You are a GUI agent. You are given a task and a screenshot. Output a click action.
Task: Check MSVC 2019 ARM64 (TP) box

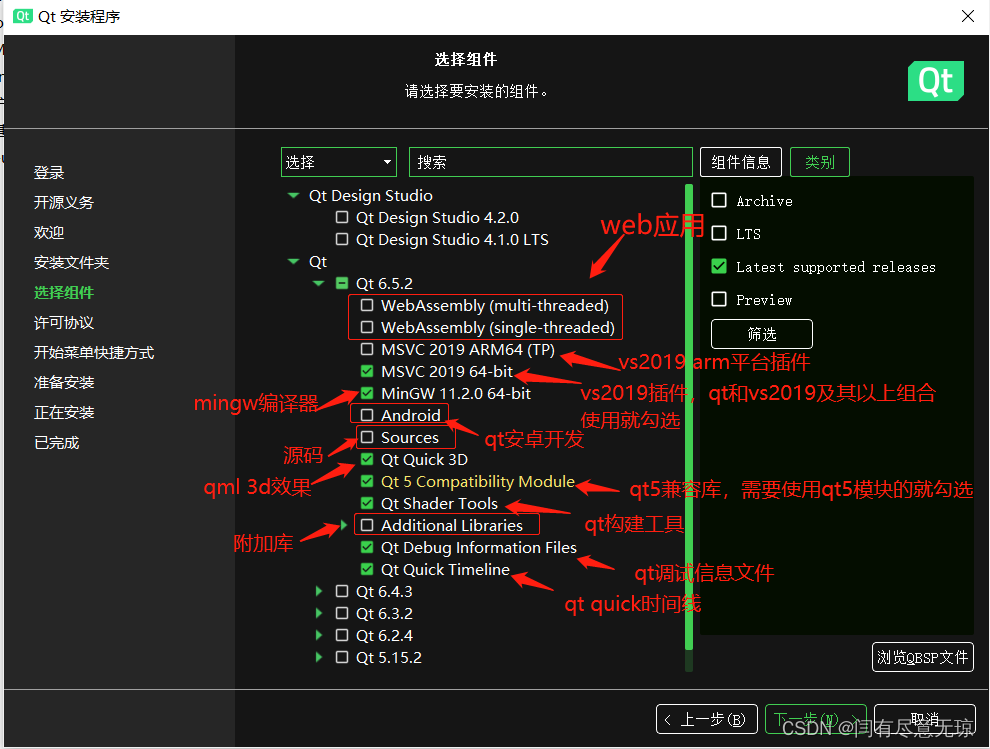[367, 349]
